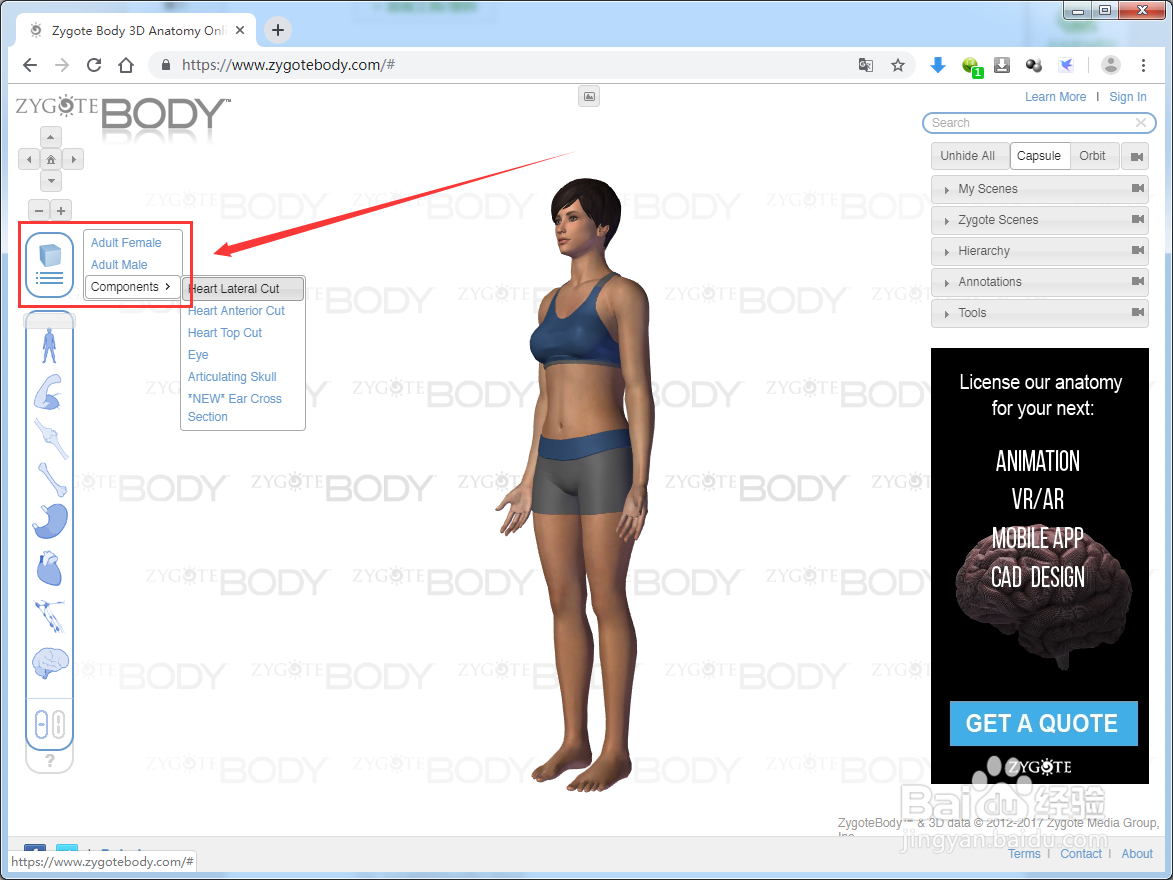Select the circulatory system heart icon
This screenshot has width=1173, height=880.
click(x=49, y=569)
